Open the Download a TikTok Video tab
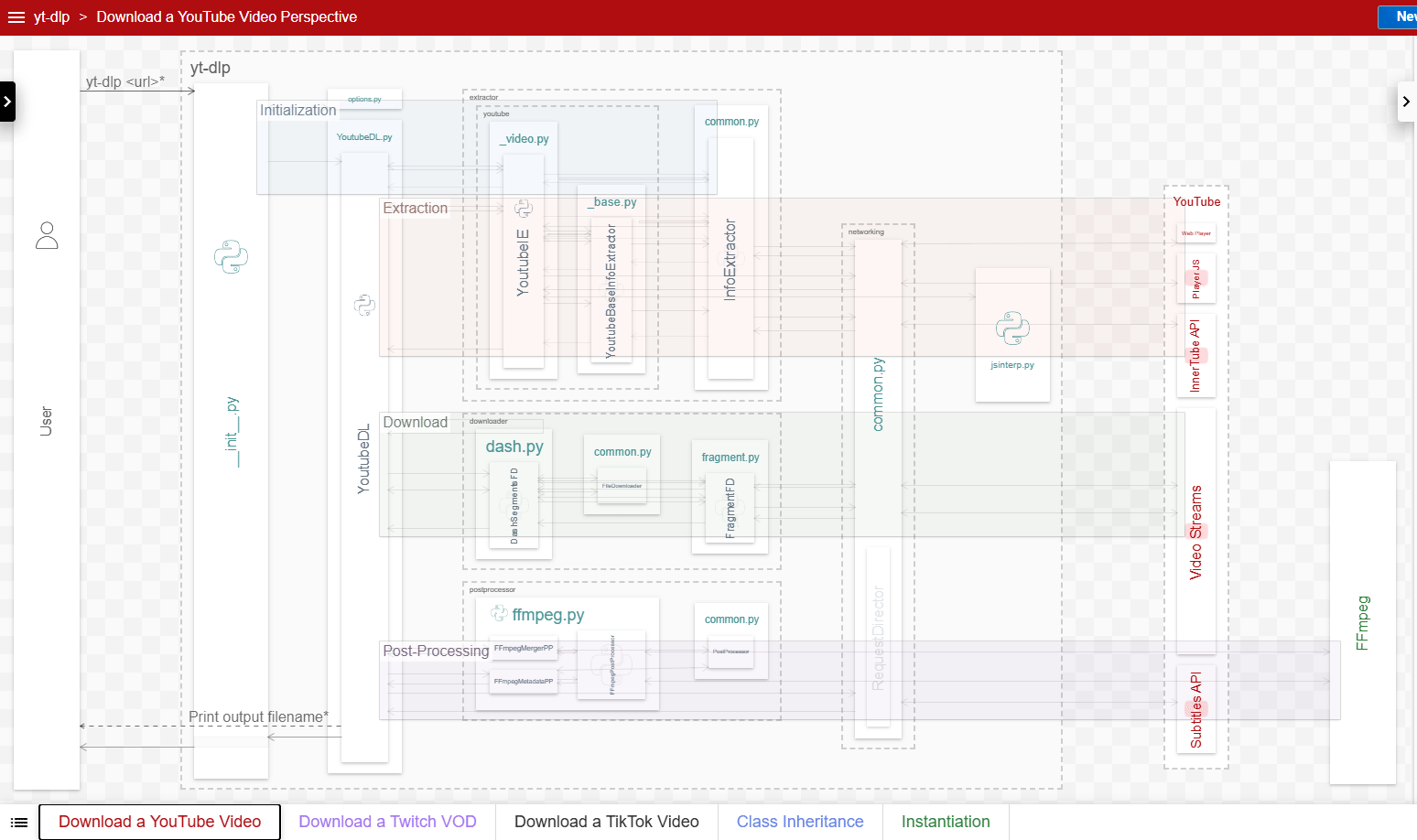The width and height of the screenshot is (1417, 840). [607, 822]
